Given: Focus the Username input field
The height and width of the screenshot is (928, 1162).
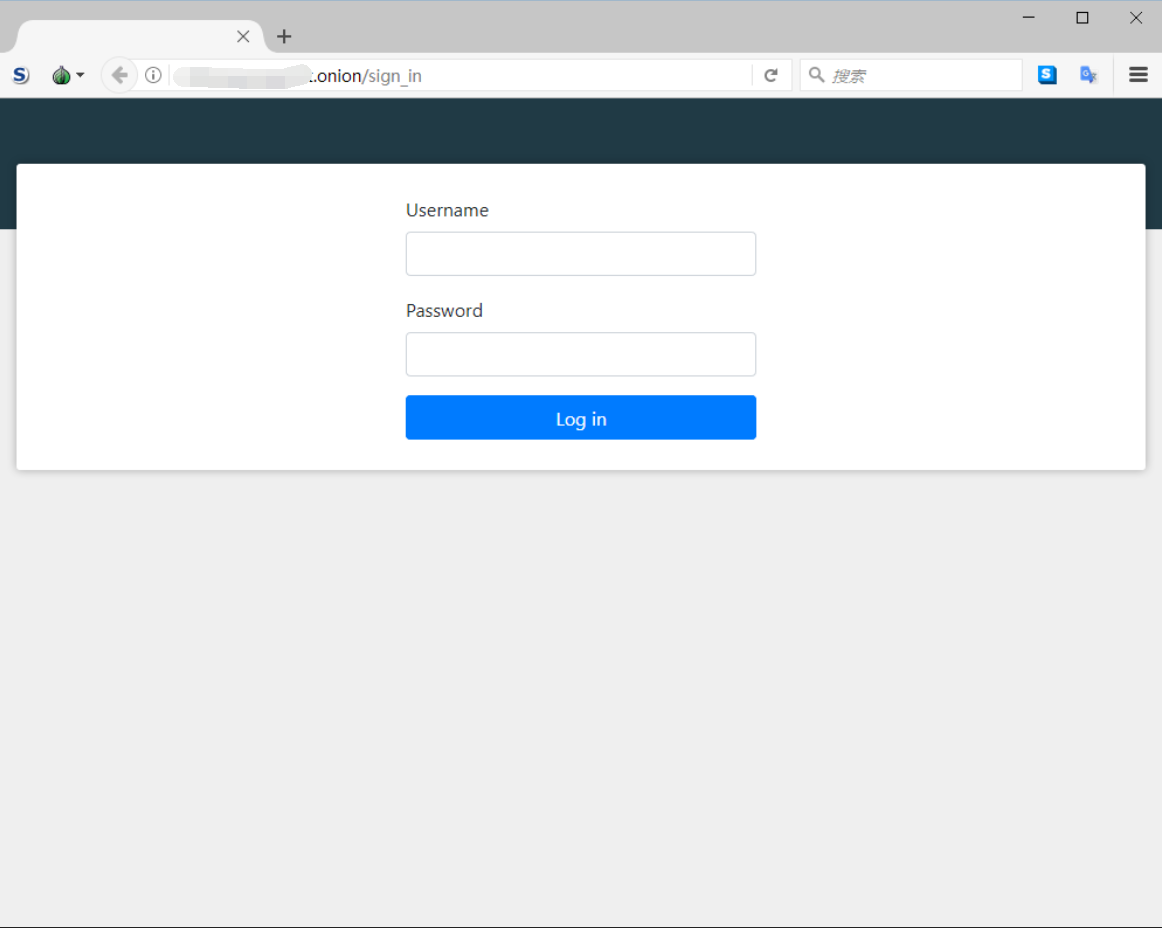Looking at the screenshot, I should click(x=581, y=253).
